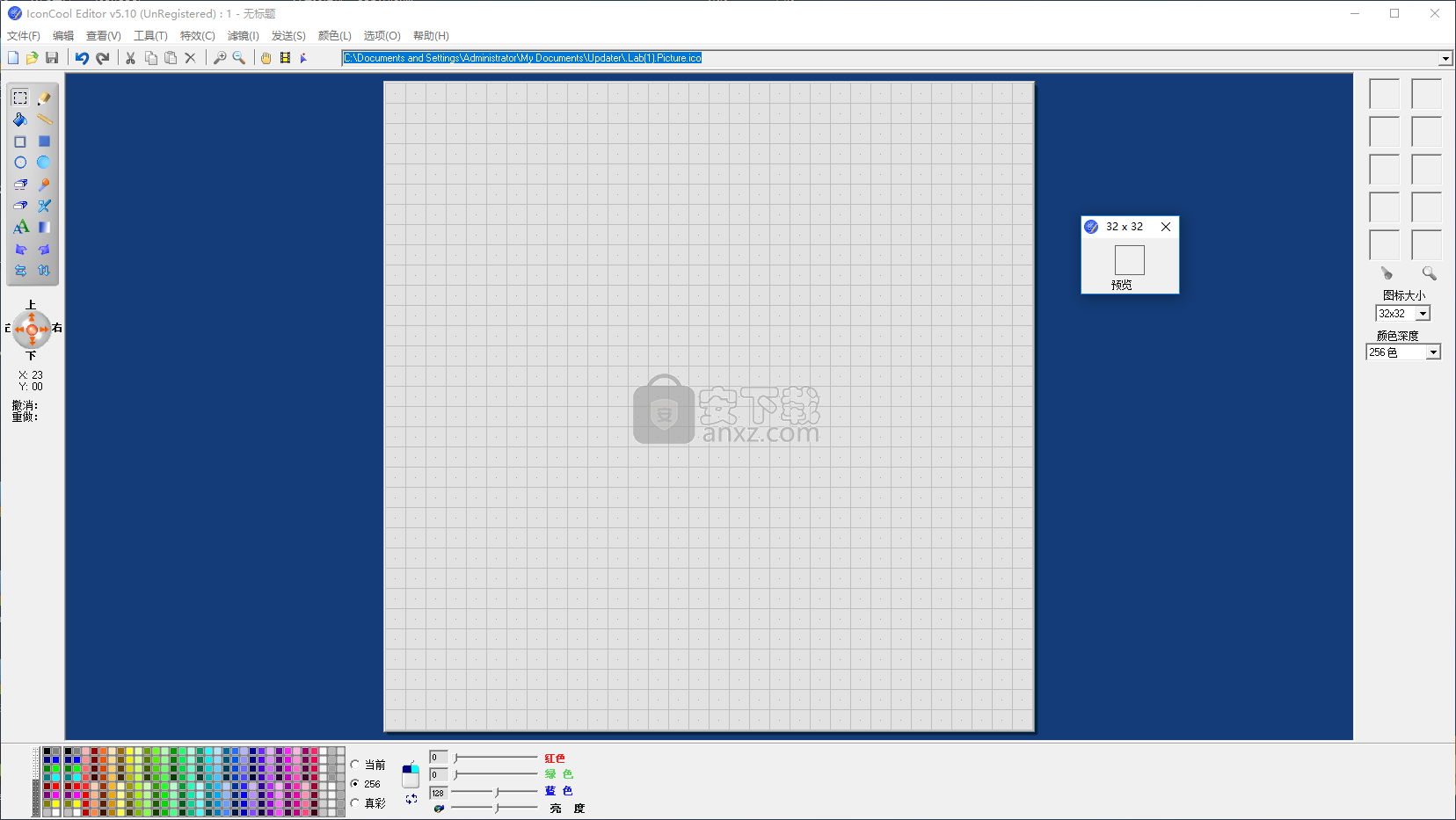Select the hollow rectangle tool
1456x820 pixels.
(20, 142)
